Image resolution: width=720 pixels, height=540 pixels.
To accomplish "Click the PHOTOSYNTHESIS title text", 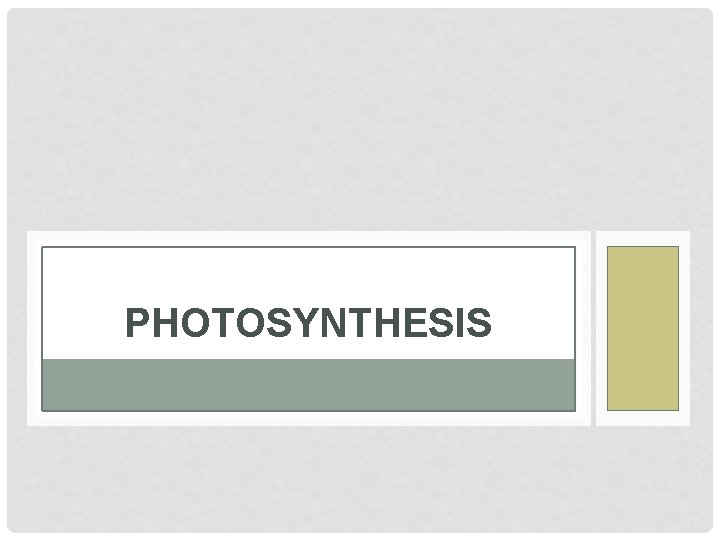I will (308, 324).
